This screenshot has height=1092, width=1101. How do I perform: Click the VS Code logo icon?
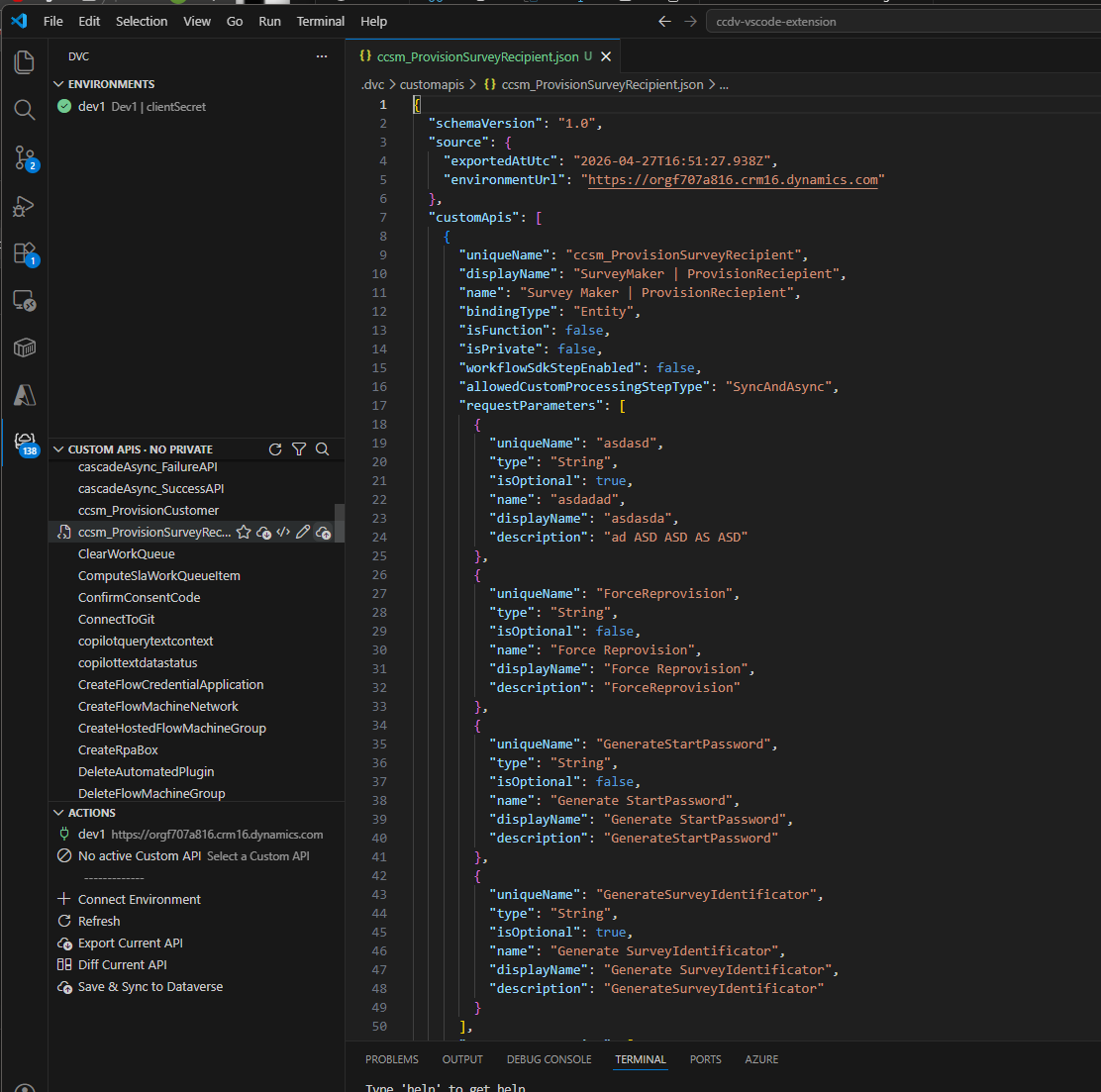(x=19, y=21)
